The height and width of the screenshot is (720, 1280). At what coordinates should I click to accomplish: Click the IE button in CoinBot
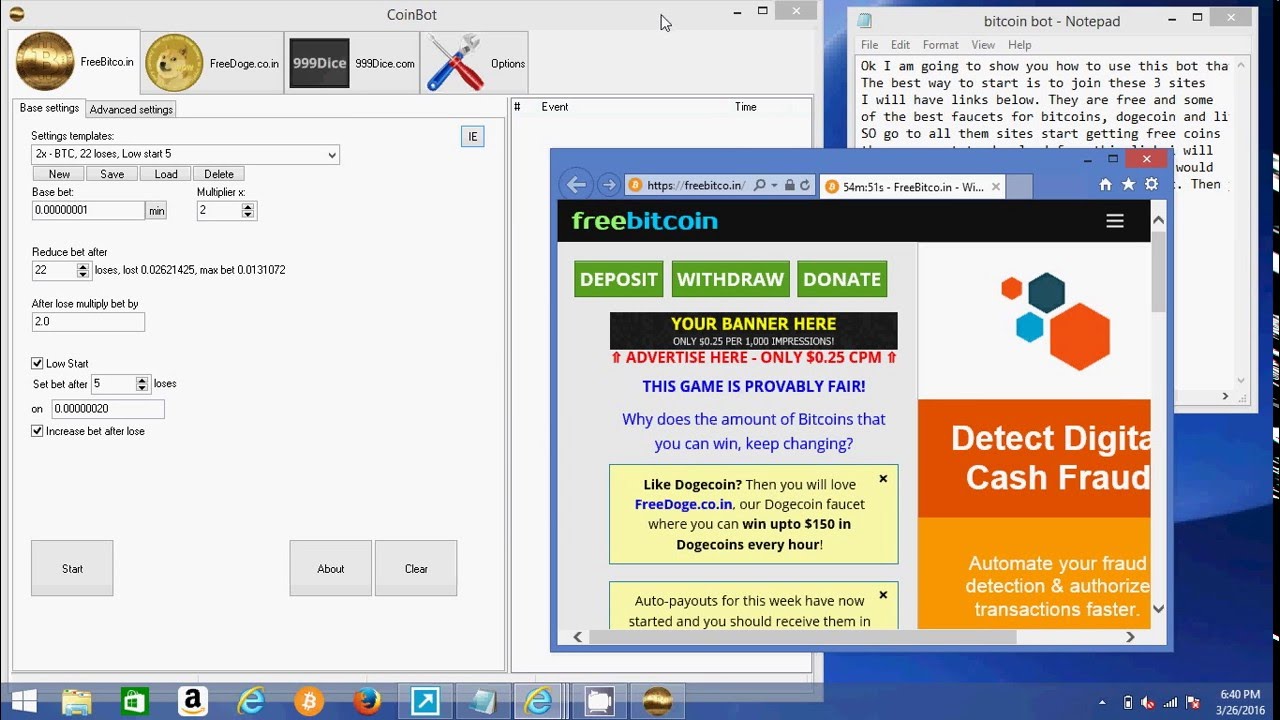(473, 137)
